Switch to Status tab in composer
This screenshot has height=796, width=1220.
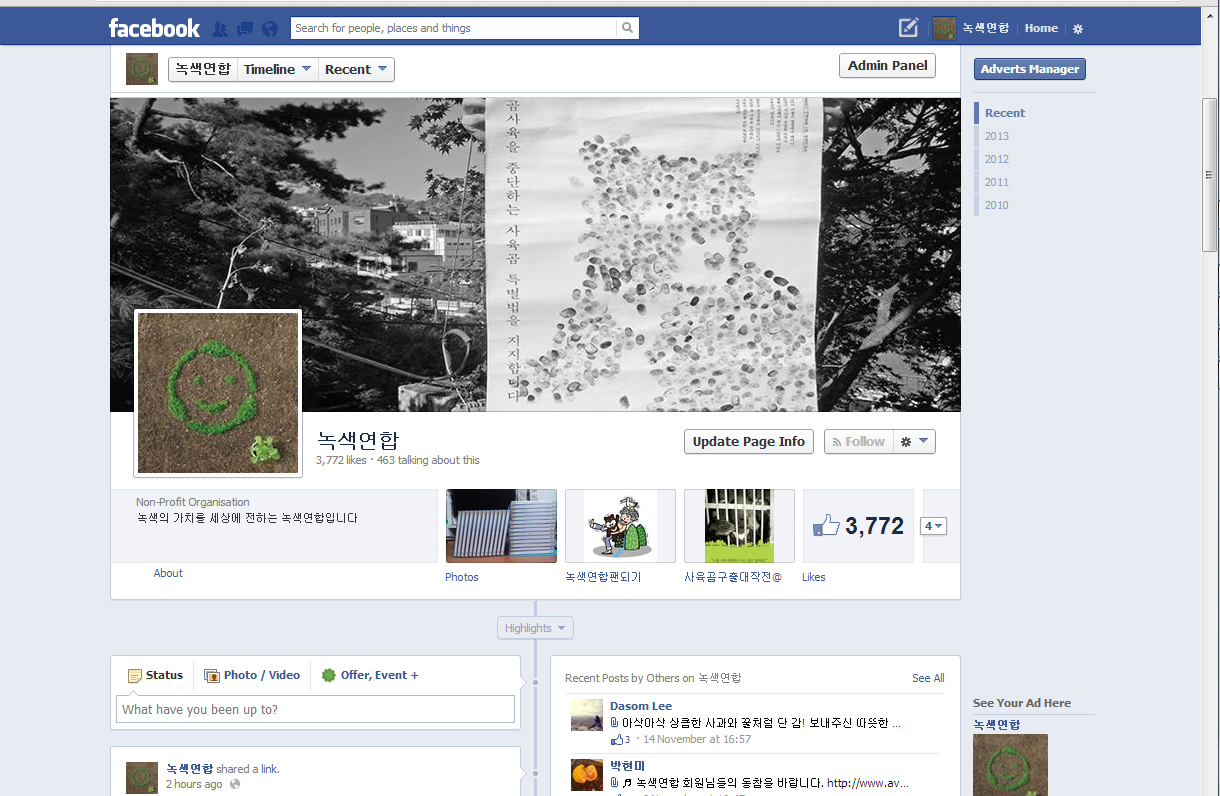[155, 676]
